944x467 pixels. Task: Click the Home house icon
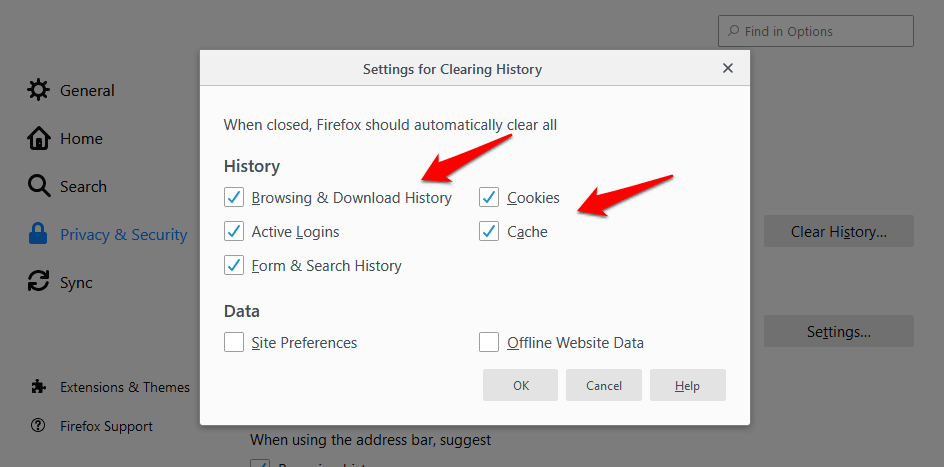click(39, 138)
